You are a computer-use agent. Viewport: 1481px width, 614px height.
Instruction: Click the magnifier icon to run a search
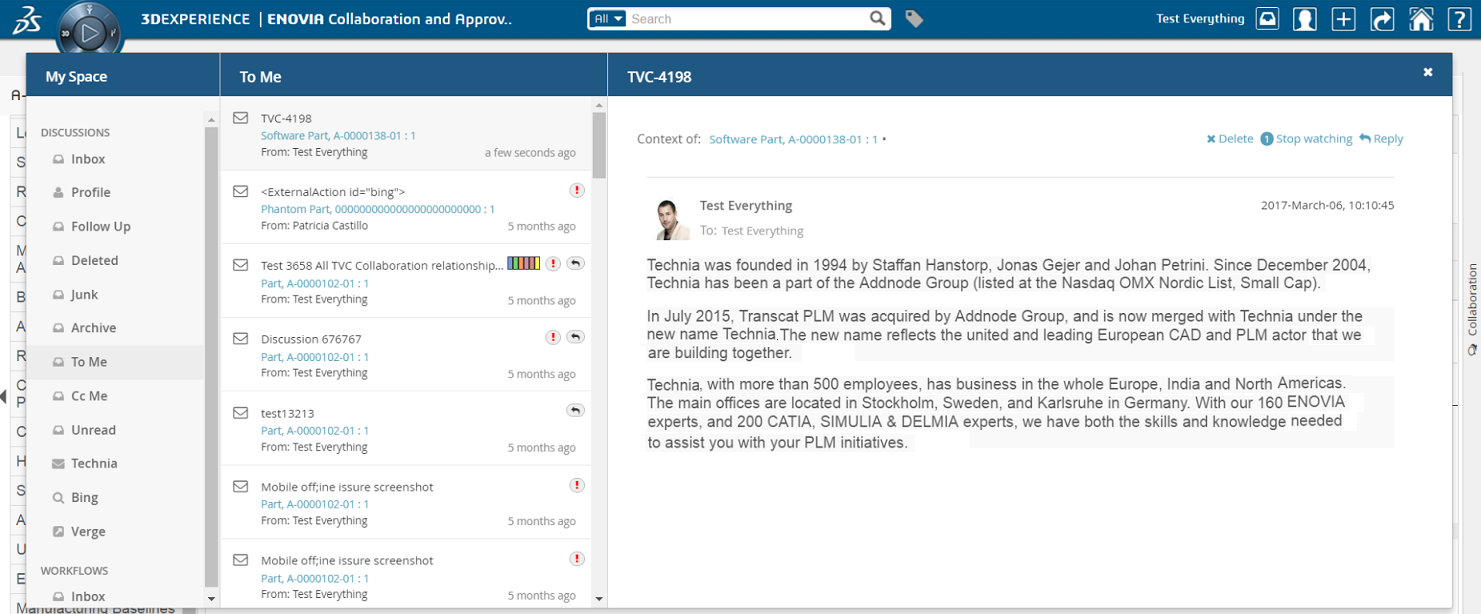click(877, 18)
